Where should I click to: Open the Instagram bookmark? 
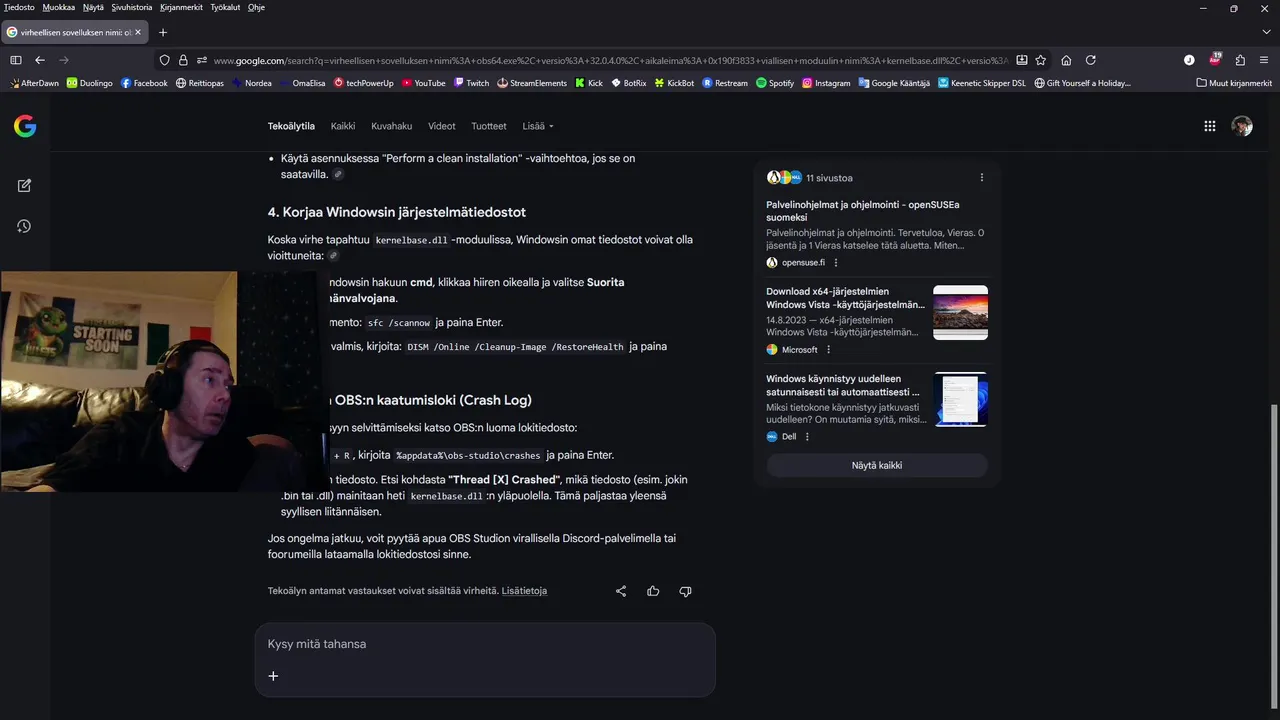point(826,83)
